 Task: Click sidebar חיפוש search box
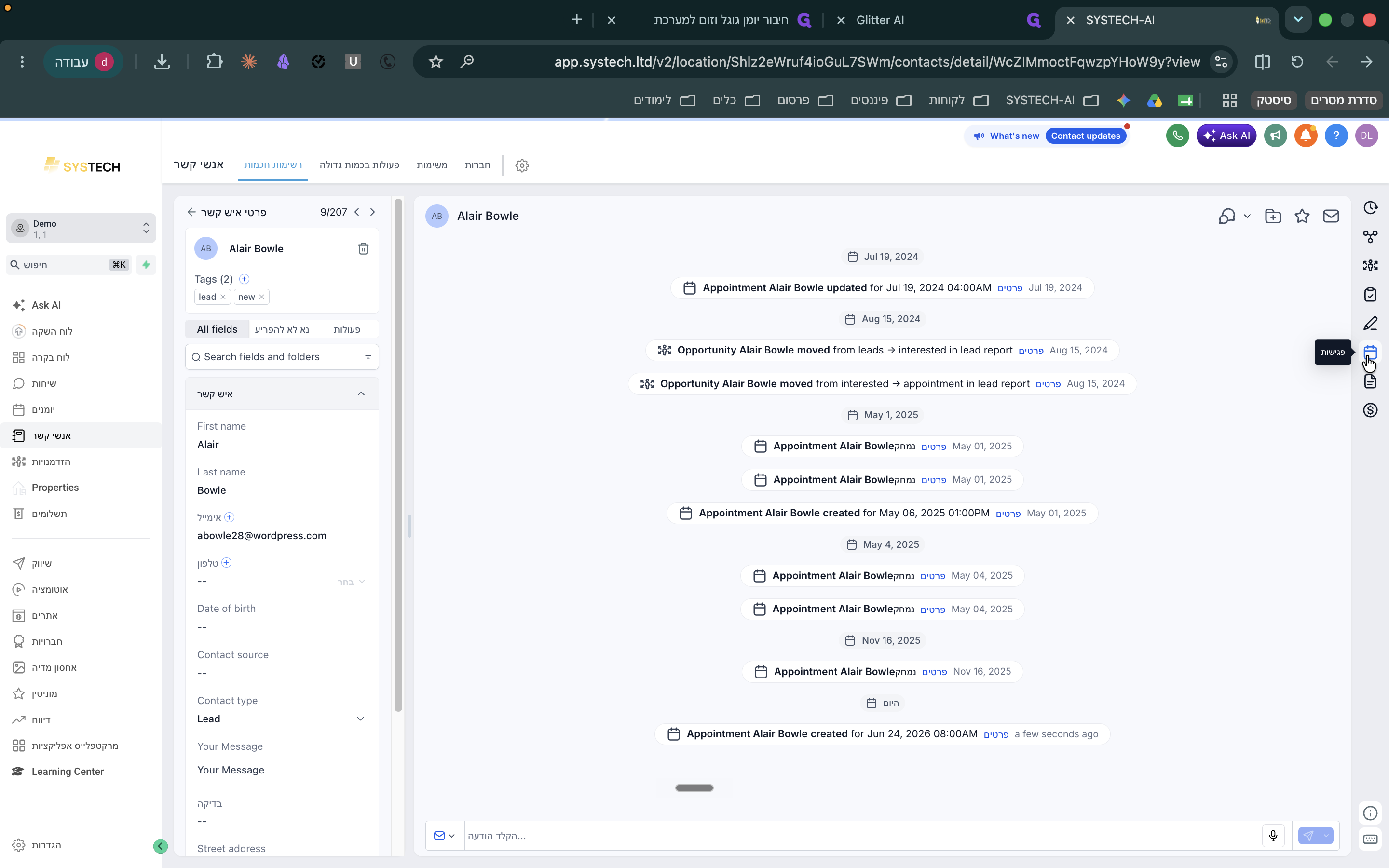(68, 265)
